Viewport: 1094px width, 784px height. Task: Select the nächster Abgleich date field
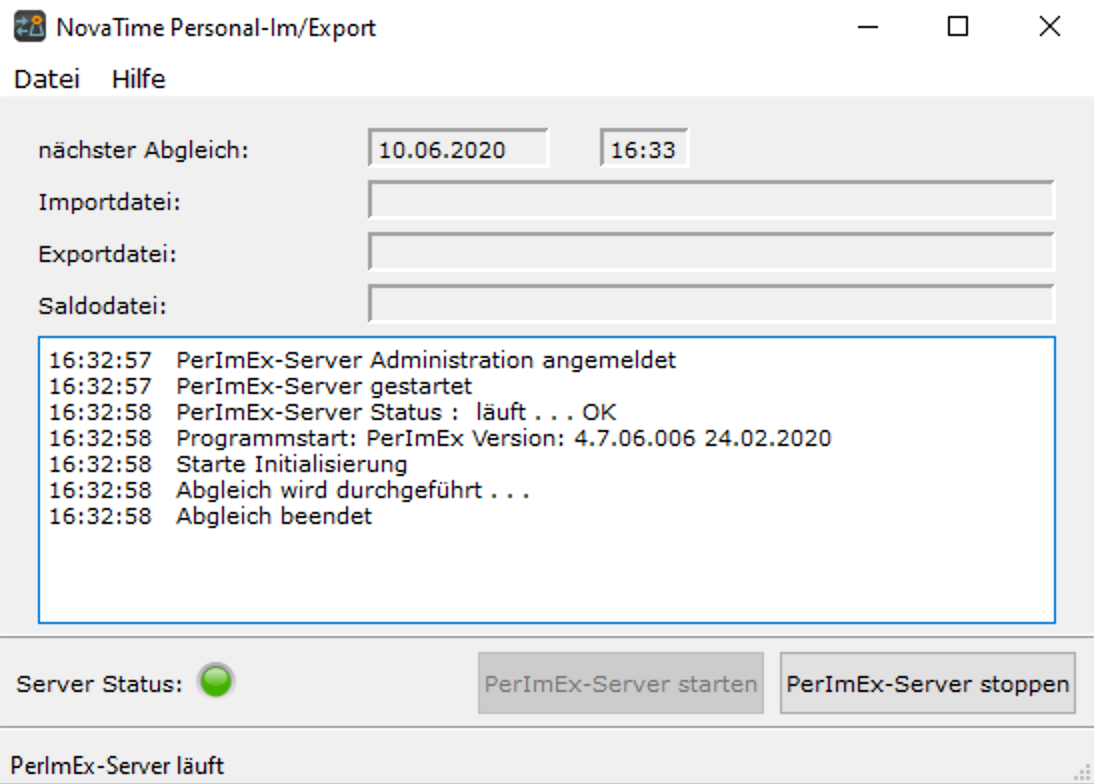pos(458,149)
